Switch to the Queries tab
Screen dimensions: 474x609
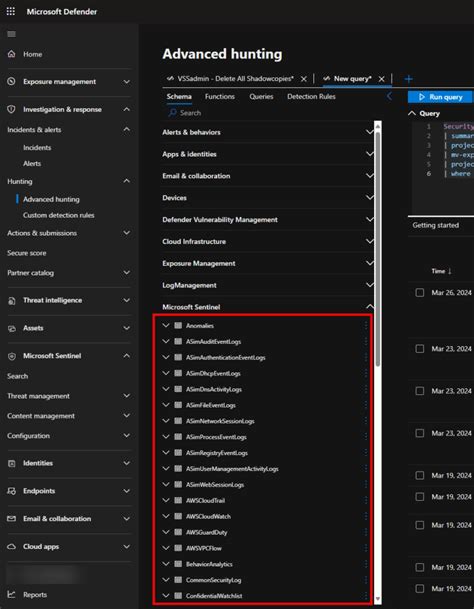[261, 96]
